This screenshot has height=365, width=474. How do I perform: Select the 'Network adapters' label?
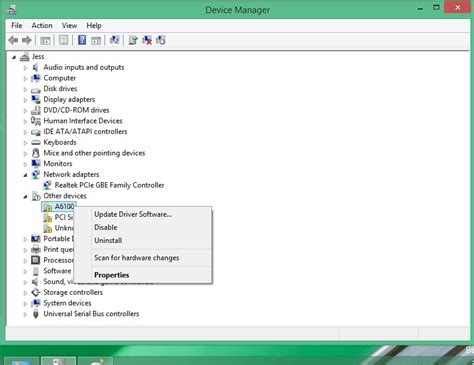pyautogui.click(x=71, y=174)
